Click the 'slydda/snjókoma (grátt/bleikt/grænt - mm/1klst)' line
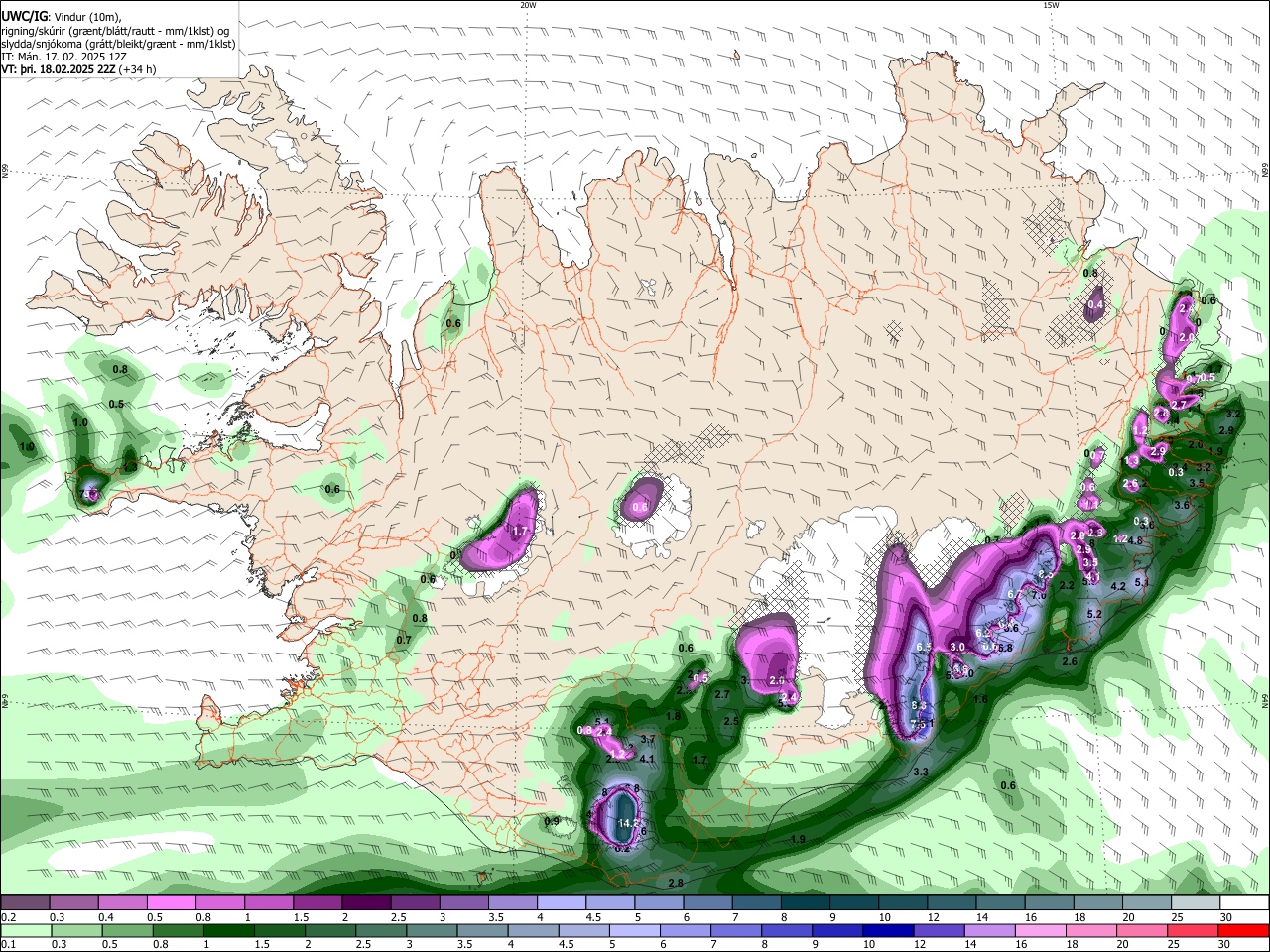The height and width of the screenshot is (952, 1270). click(118, 44)
